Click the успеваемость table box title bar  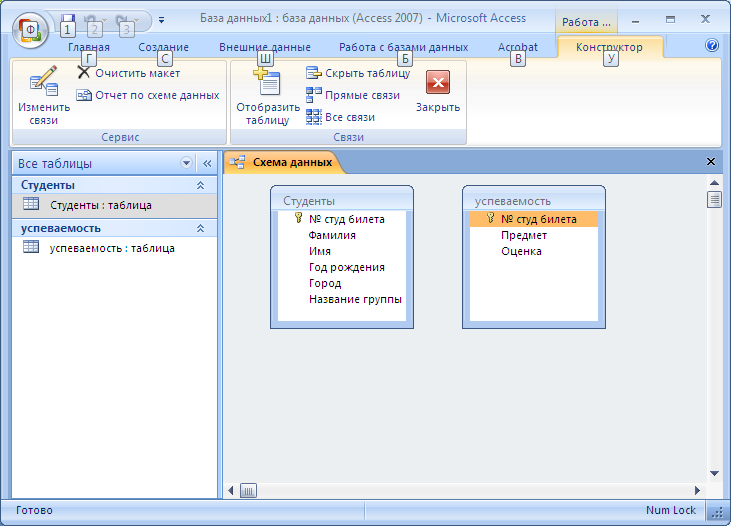pos(534,200)
